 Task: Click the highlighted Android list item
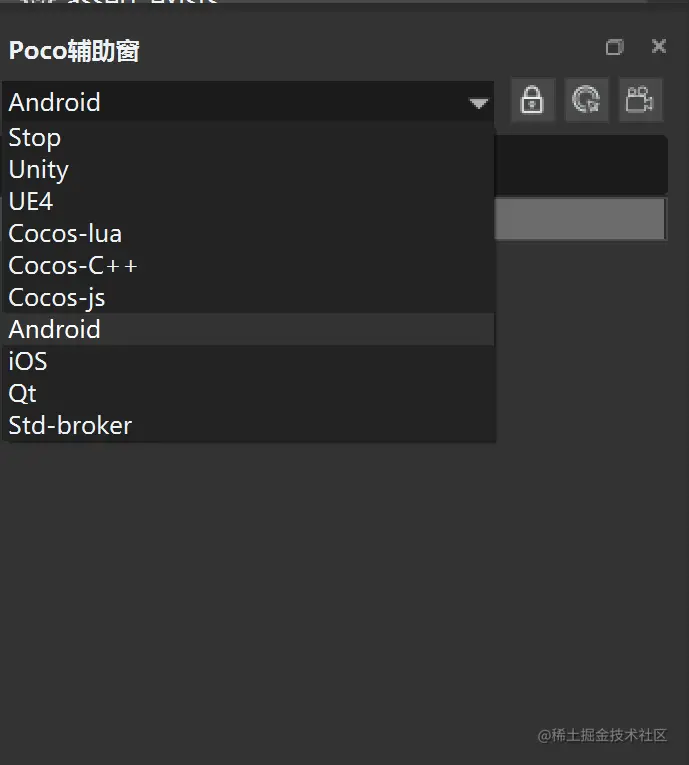tap(55, 330)
